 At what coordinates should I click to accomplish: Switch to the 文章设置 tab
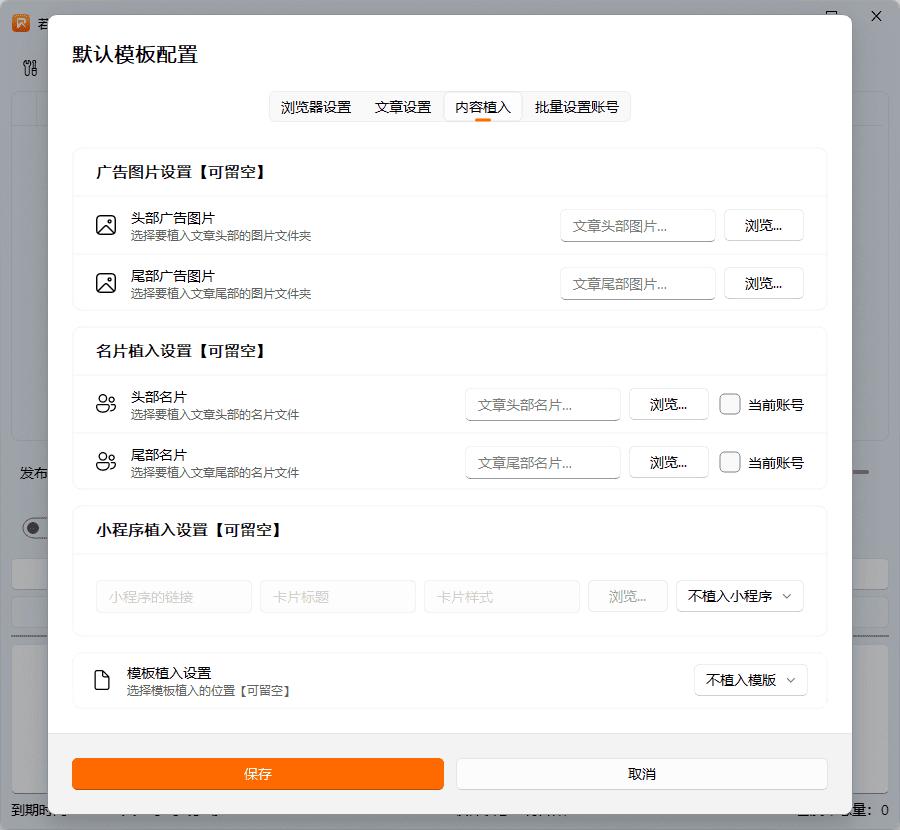(x=402, y=107)
